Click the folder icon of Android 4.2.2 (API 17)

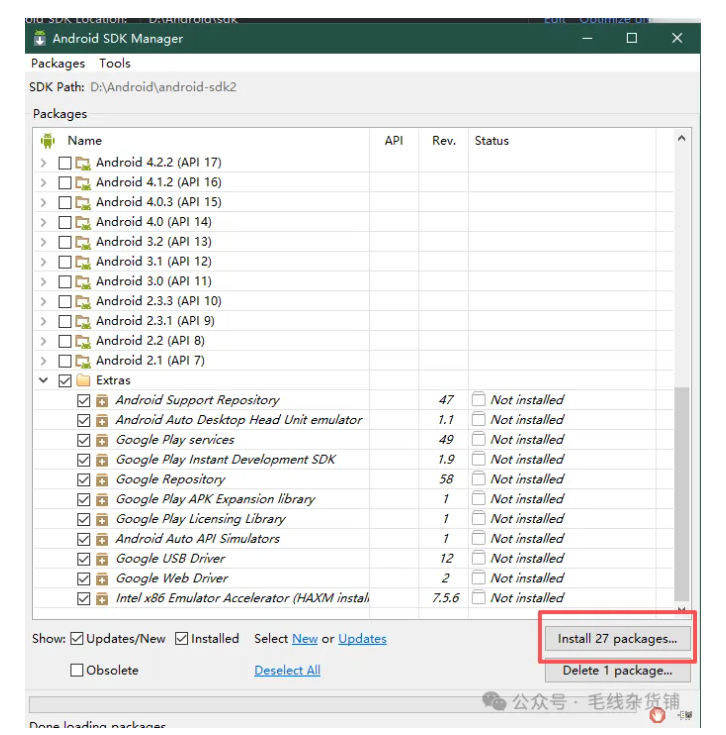pyautogui.click(x=83, y=163)
